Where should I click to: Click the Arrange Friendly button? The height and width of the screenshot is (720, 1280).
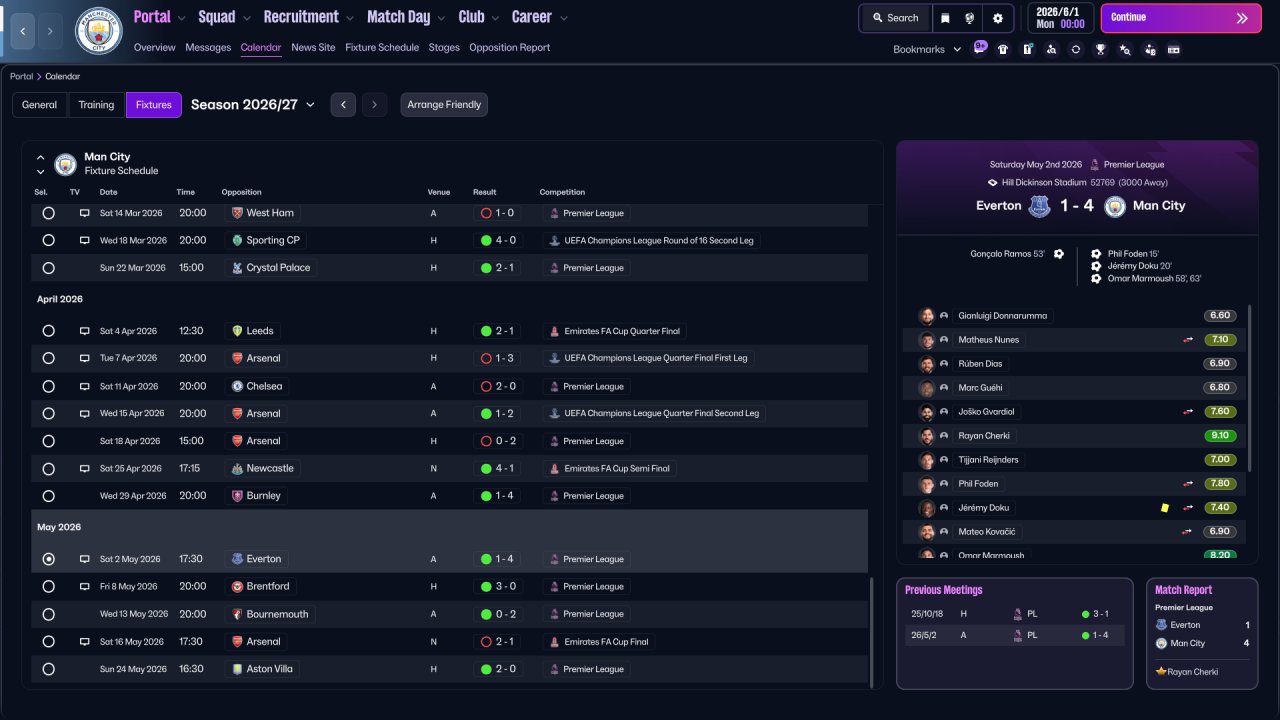[x=444, y=105]
